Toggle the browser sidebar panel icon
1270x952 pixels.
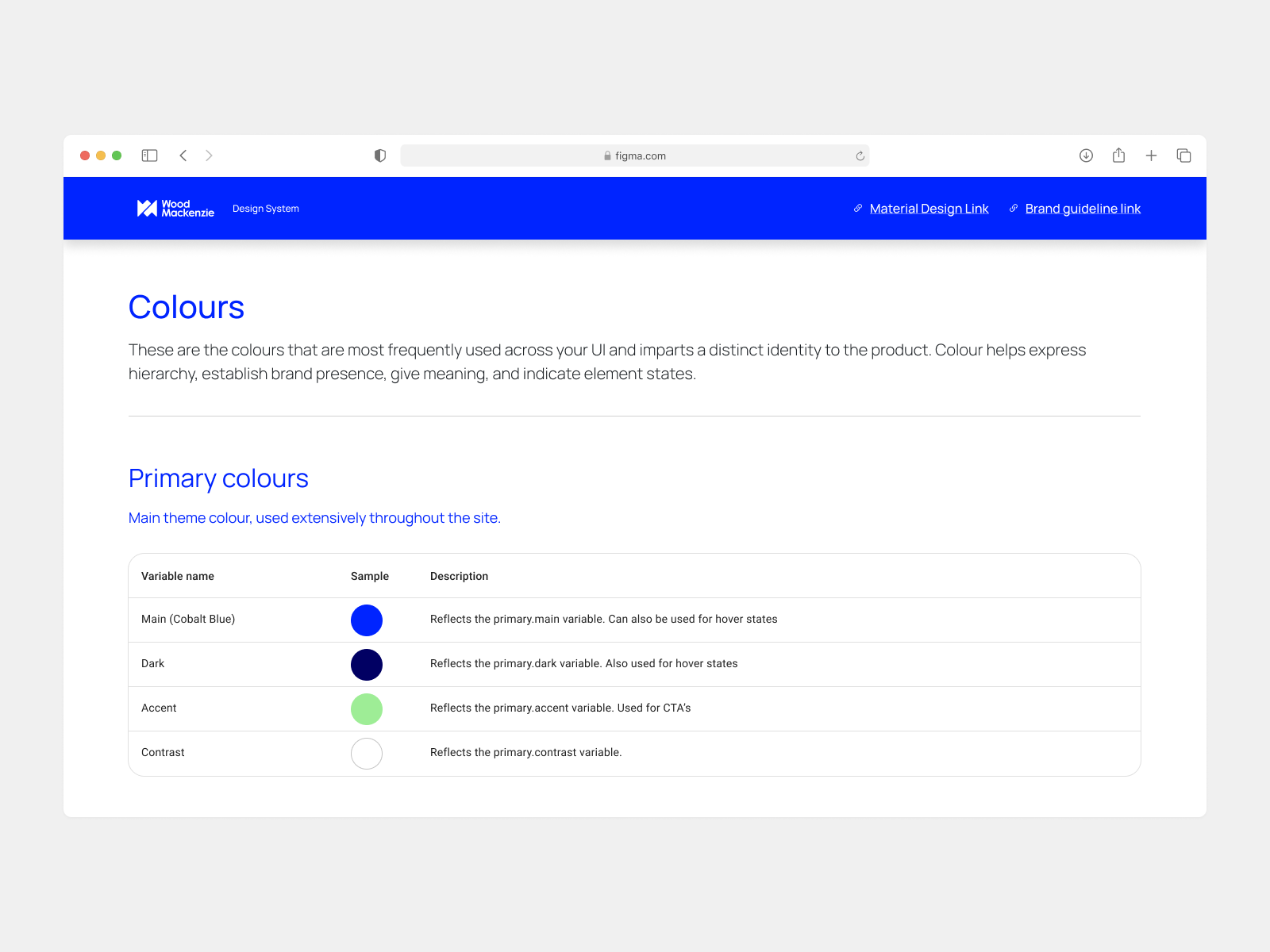pyautogui.click(x=149, y=155)
